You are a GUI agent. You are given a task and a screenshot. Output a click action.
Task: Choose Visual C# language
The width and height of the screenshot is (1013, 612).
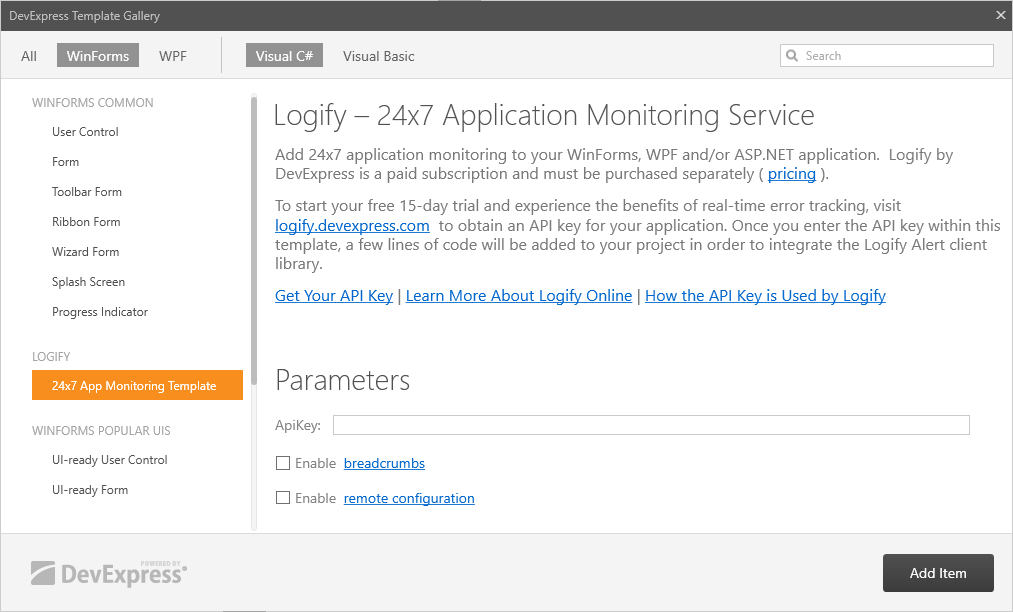(284, 56)
